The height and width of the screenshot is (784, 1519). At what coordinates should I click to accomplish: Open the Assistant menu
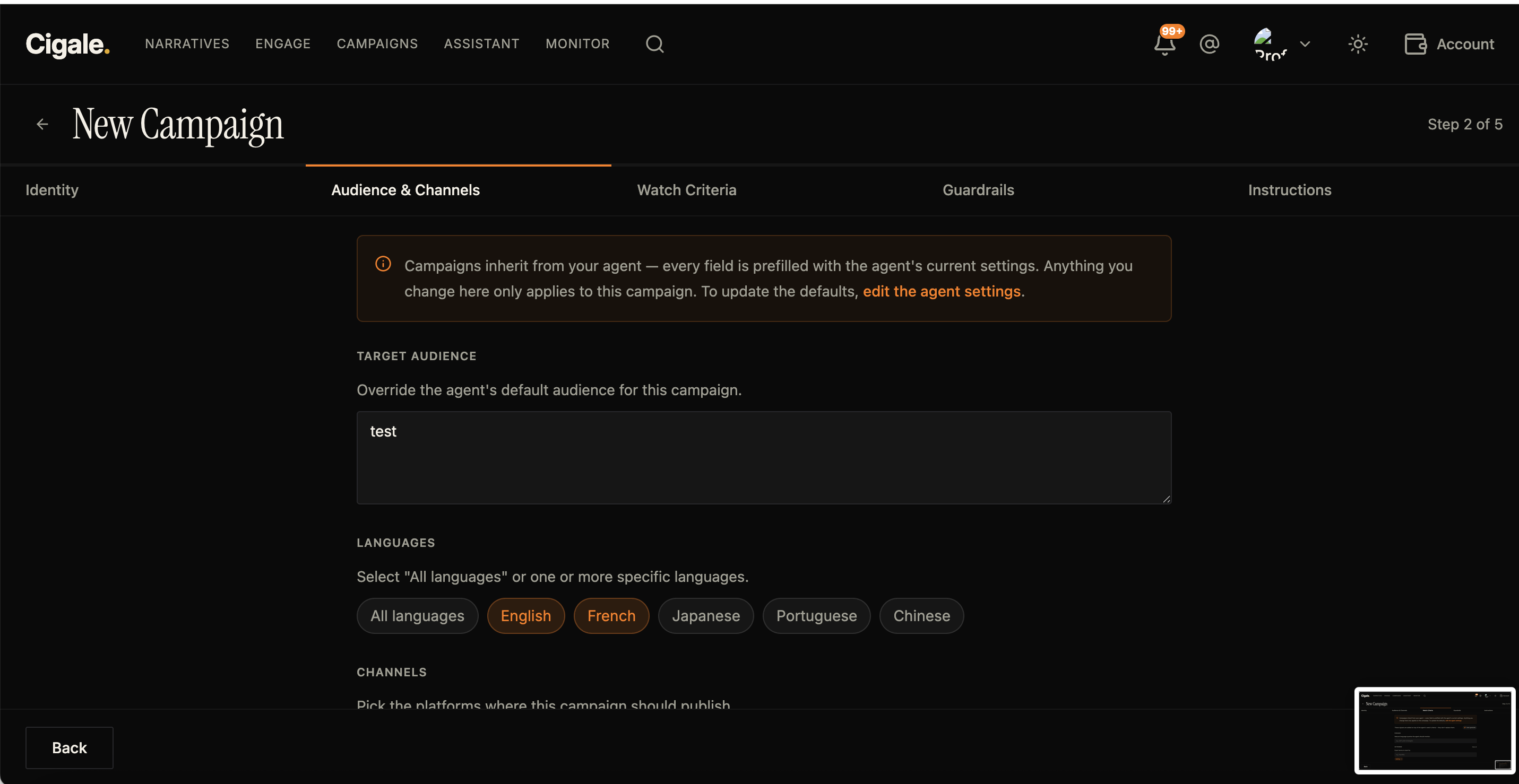(x=482, y=43)
